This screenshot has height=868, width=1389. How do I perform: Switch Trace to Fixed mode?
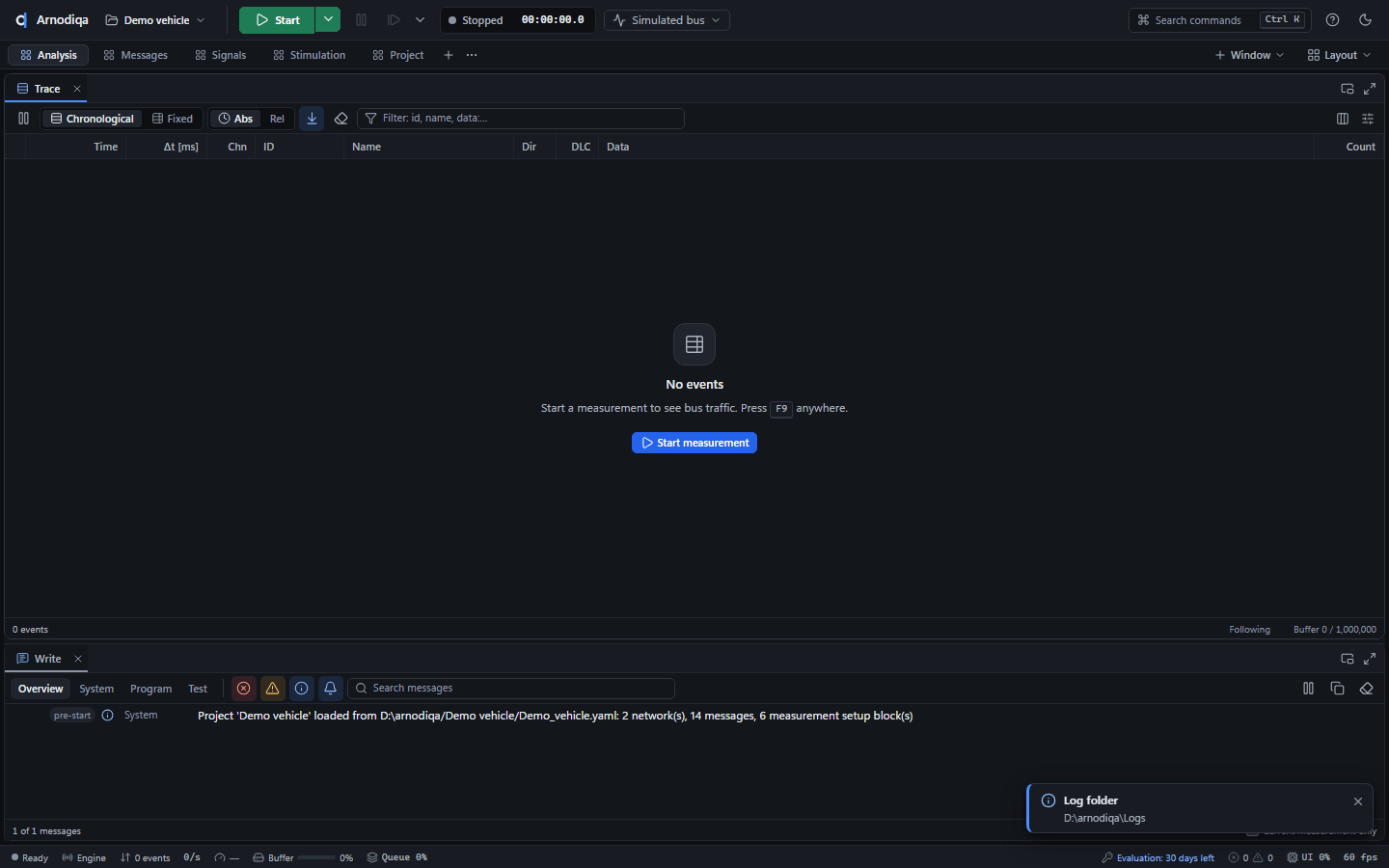click(x=173, y=119)
